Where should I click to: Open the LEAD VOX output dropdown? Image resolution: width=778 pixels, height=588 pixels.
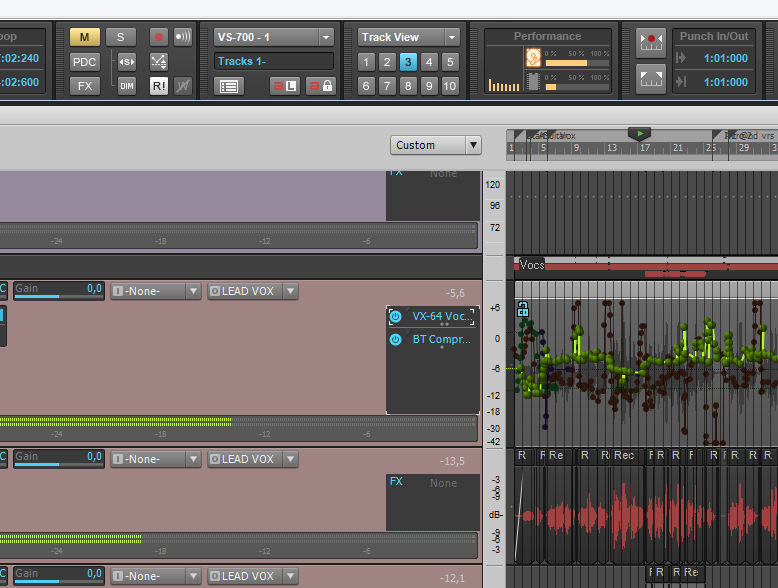coord(252,291)
